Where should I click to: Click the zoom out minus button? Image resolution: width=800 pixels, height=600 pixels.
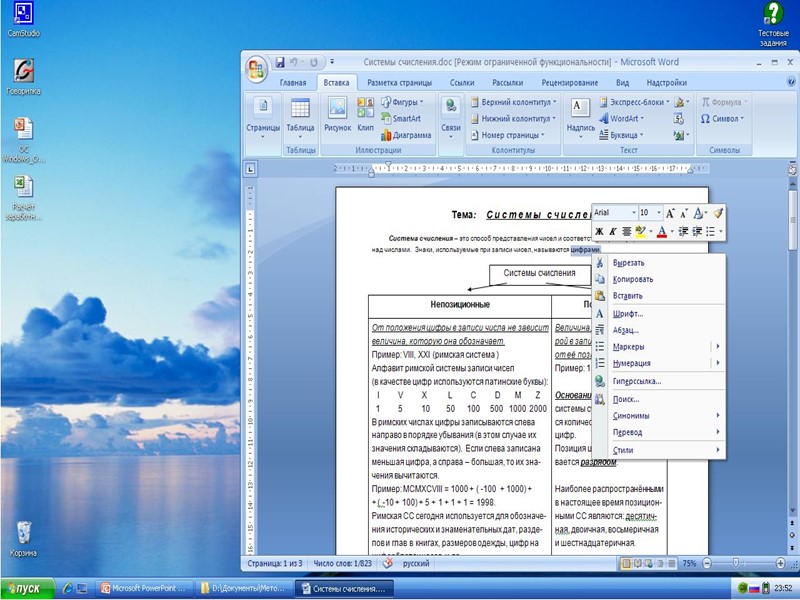click(x=707, y=563)
